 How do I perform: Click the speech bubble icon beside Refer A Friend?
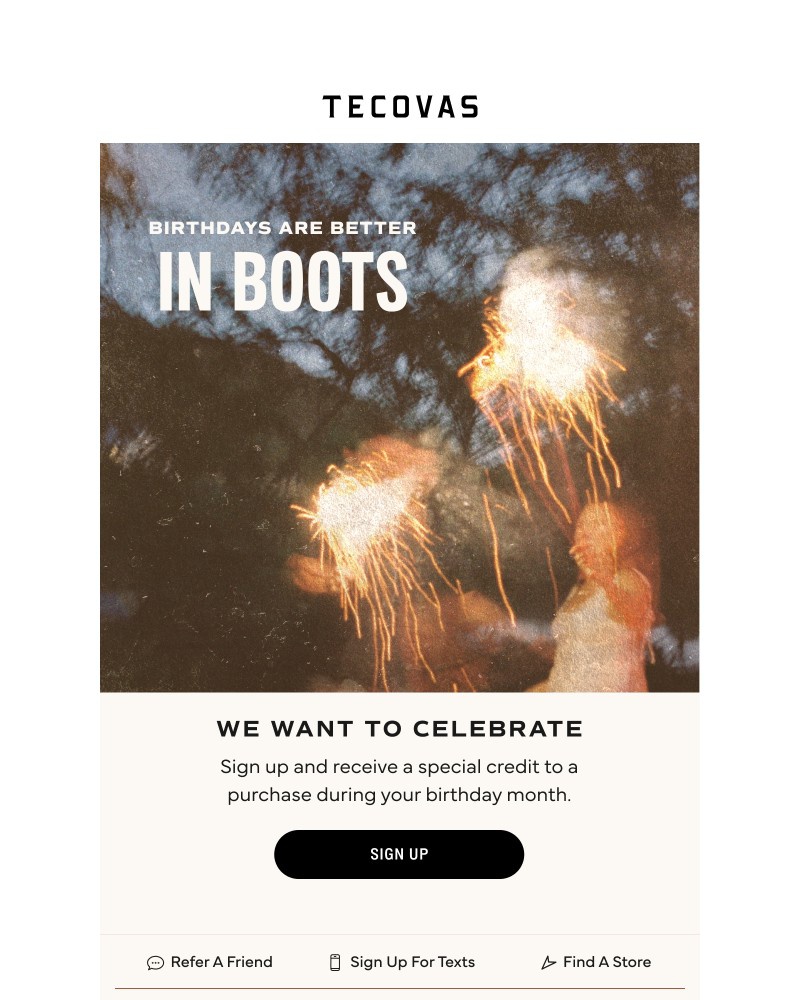click(156, 962)
